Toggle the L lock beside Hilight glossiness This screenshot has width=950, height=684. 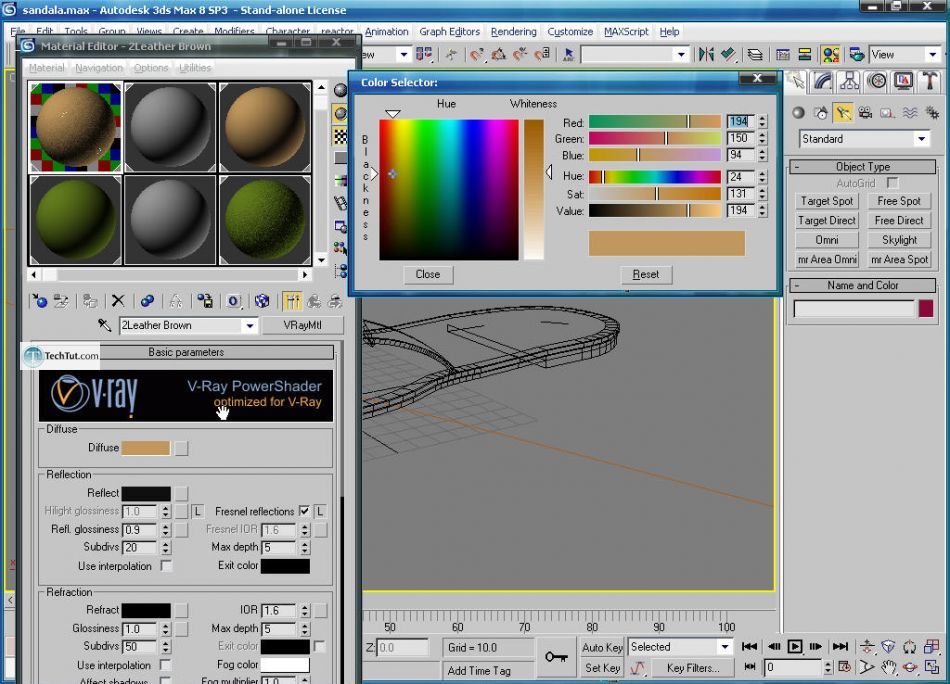click(x=198, y=511)
